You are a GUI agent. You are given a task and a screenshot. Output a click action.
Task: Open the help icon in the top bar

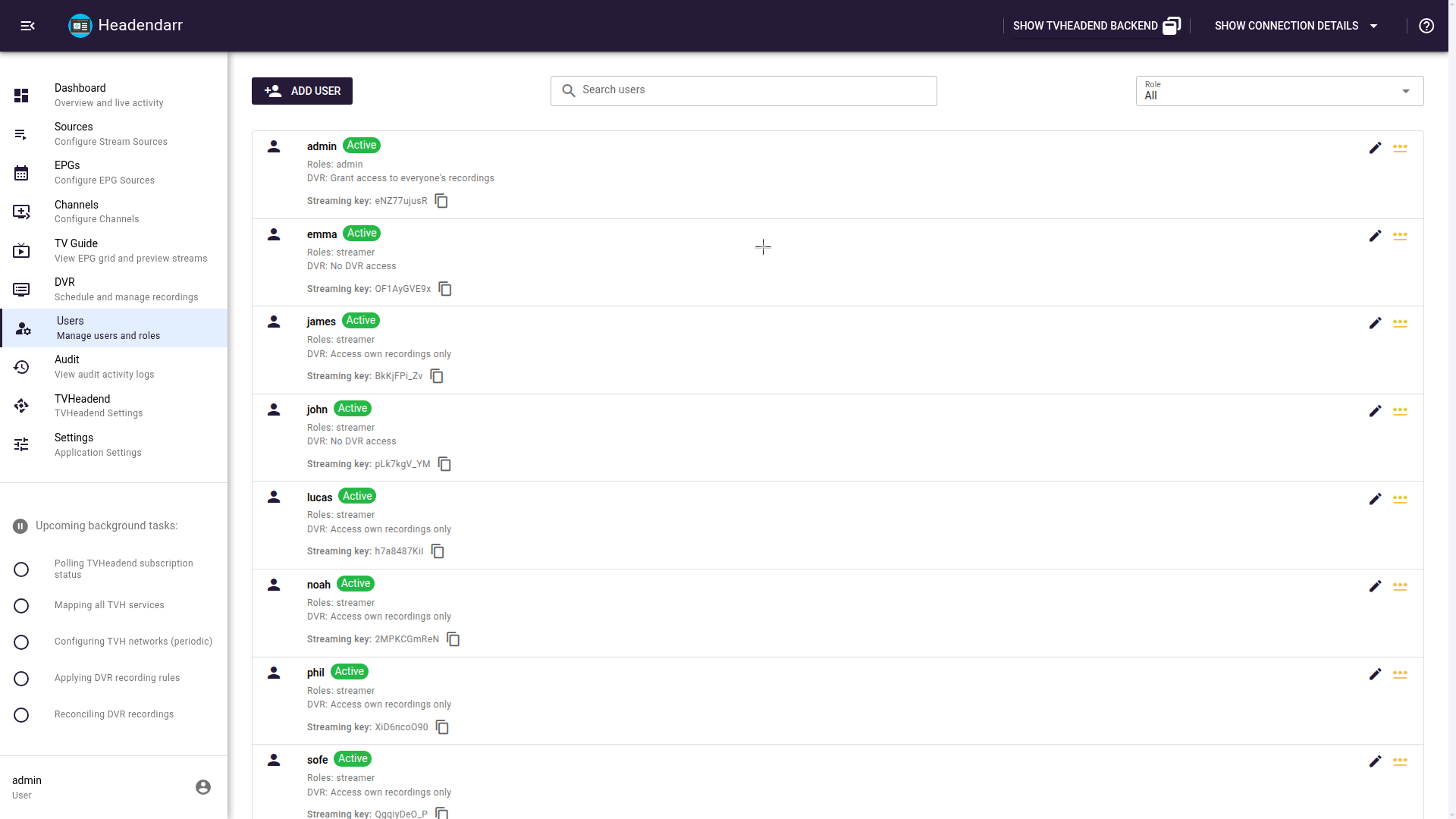tap(1426, 25)
